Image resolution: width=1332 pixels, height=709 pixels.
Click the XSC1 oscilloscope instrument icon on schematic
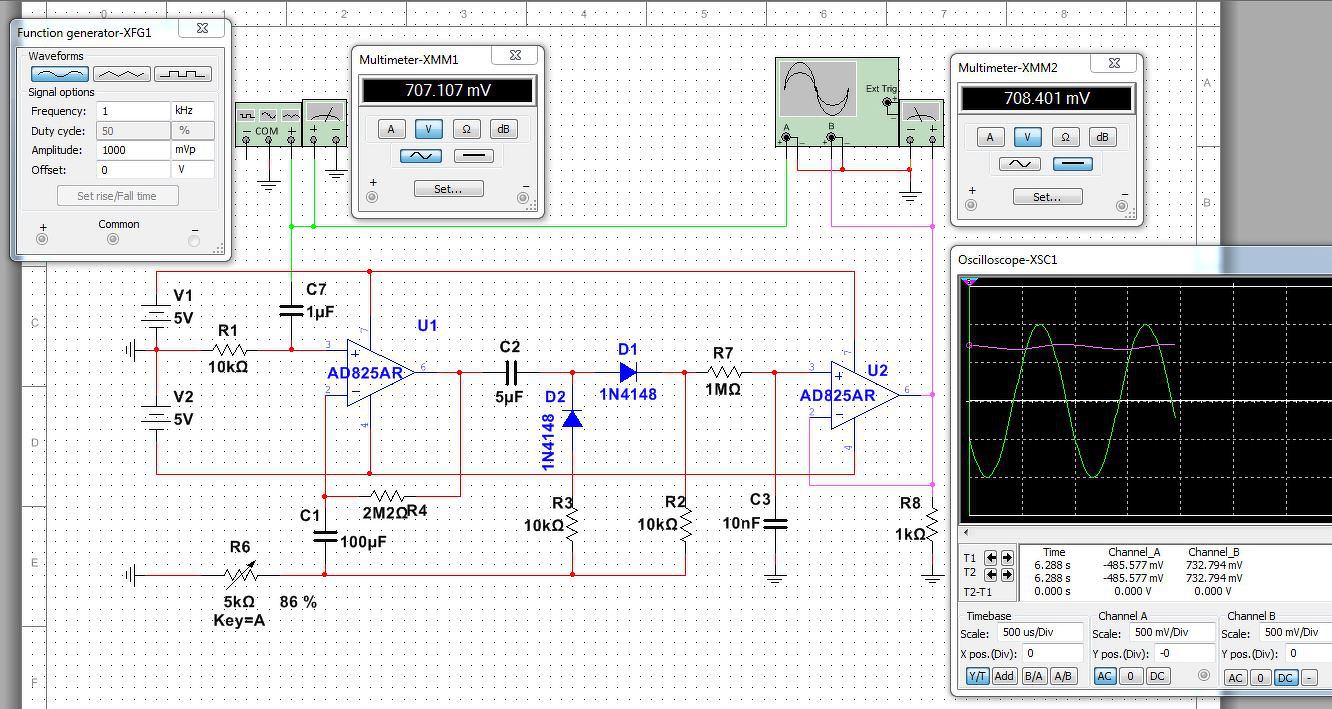tap(838, 102)
